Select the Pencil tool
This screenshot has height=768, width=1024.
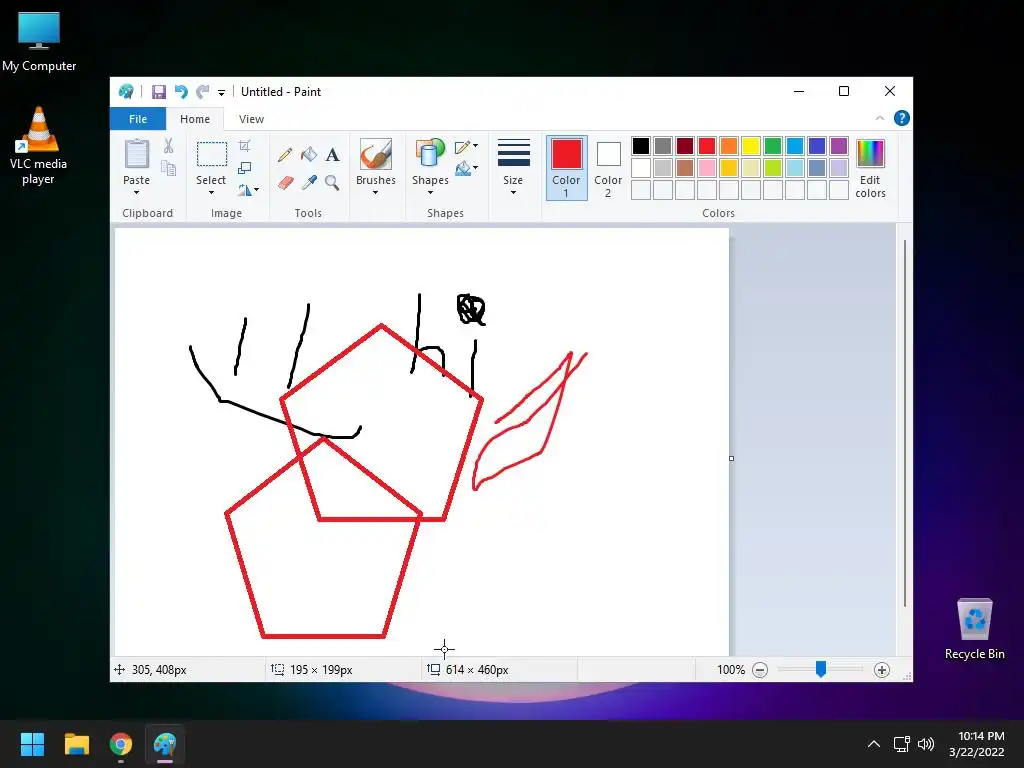pos(285,155)
